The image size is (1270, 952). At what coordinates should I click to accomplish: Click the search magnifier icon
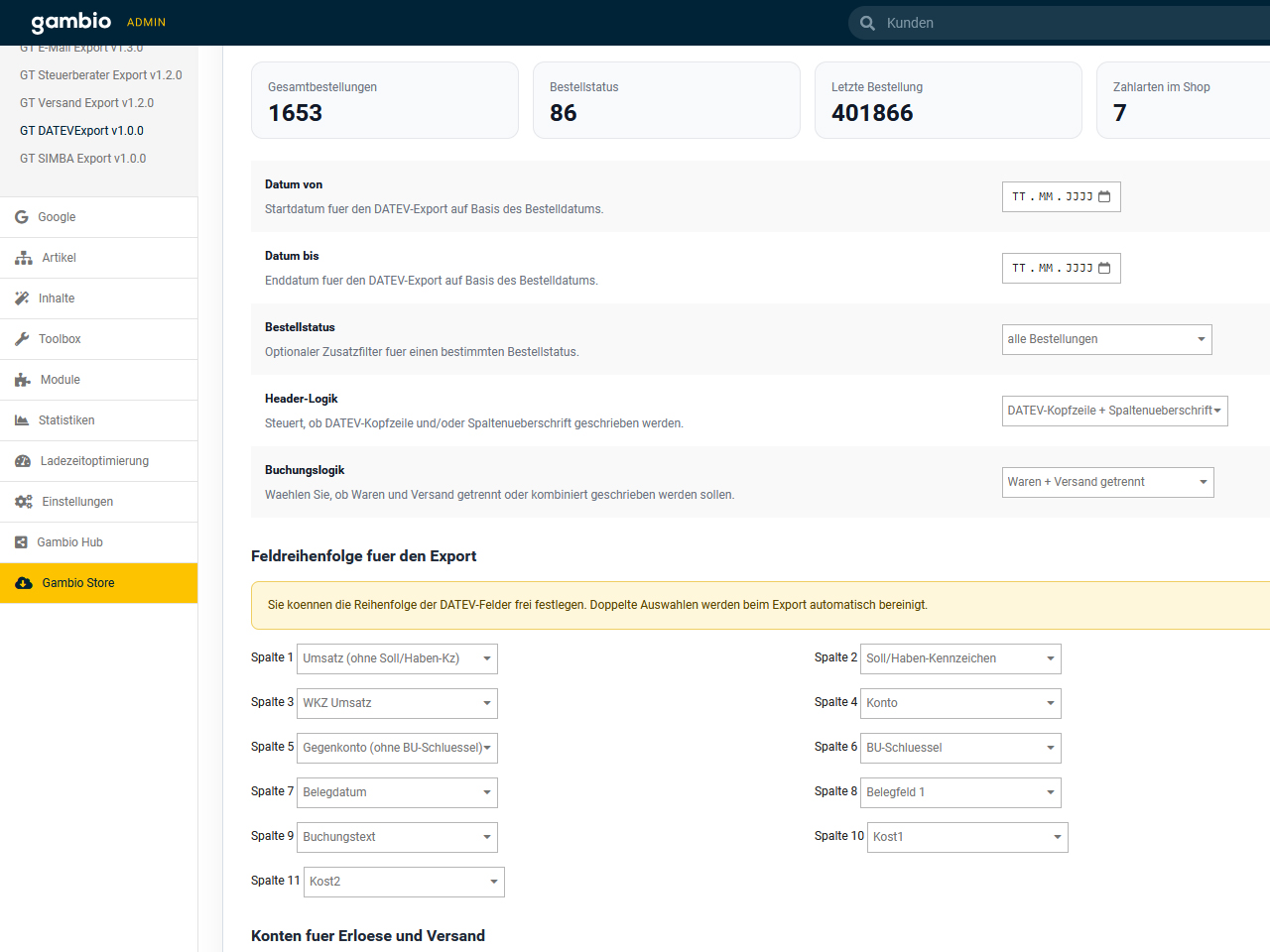(867, 23)
